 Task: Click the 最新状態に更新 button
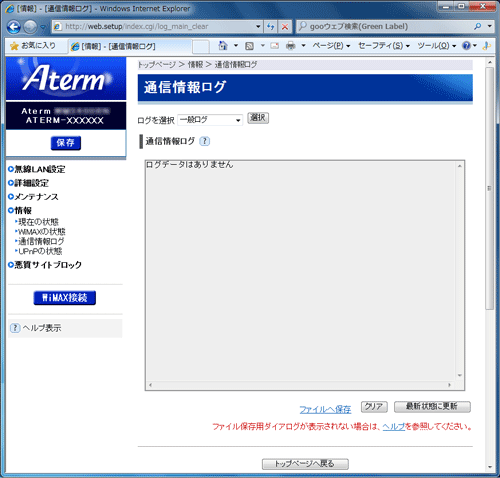(x=432, y=407)
